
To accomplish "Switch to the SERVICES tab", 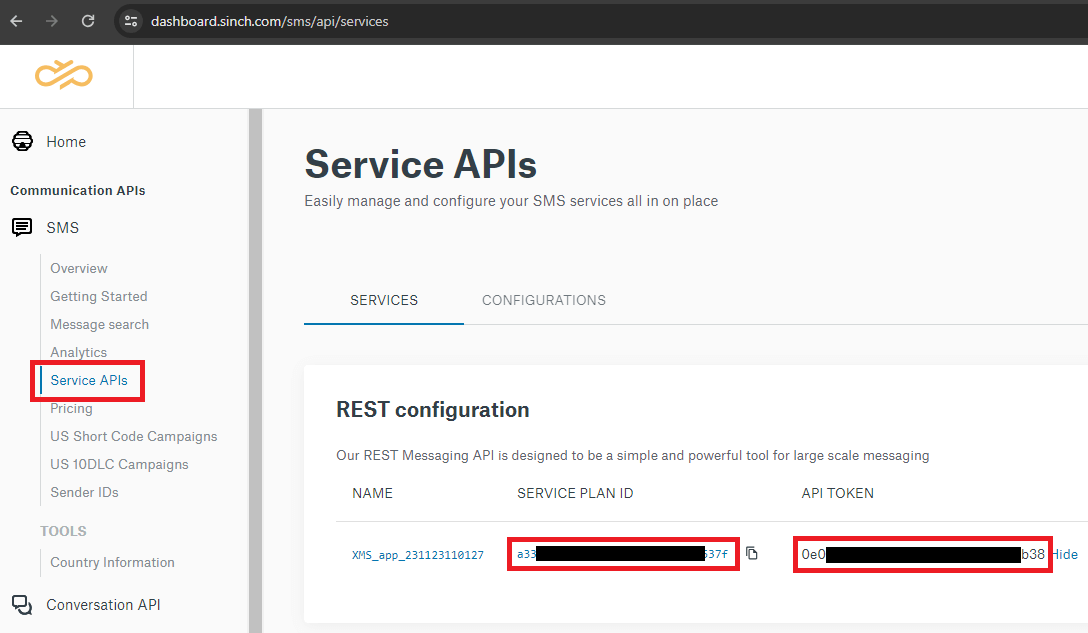I will click(384, 301).
